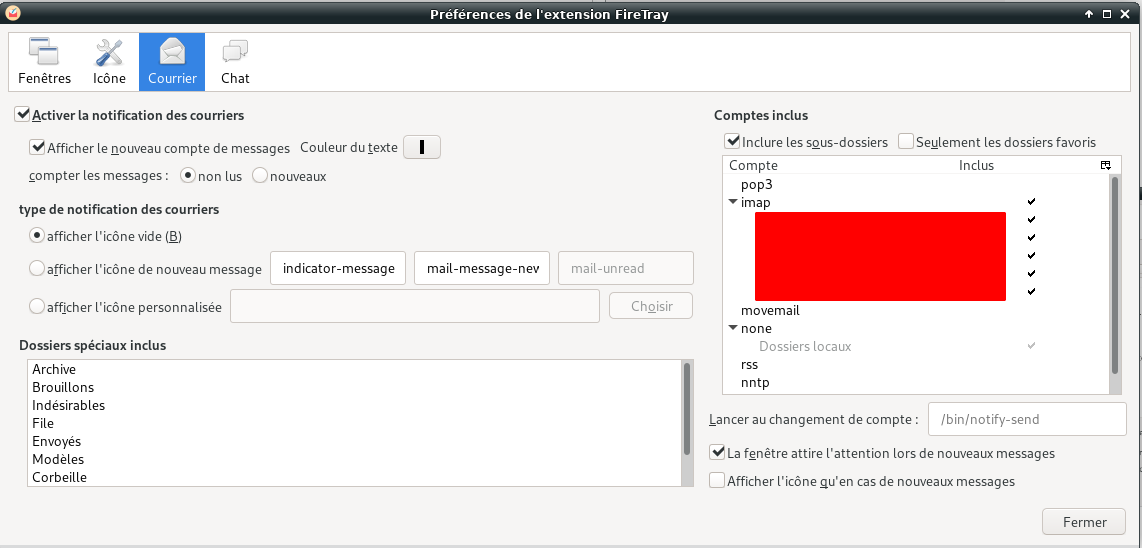Click the disabled Choisir button

[651, 306]
